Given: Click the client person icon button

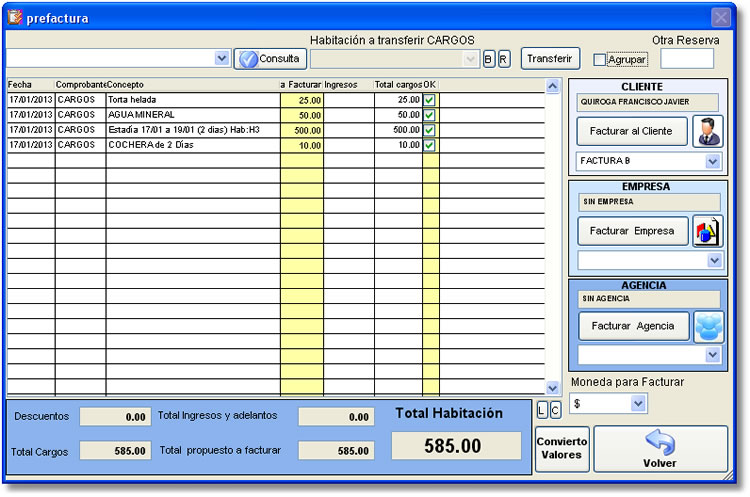Looking at the screenshot, I should (708, 131).
